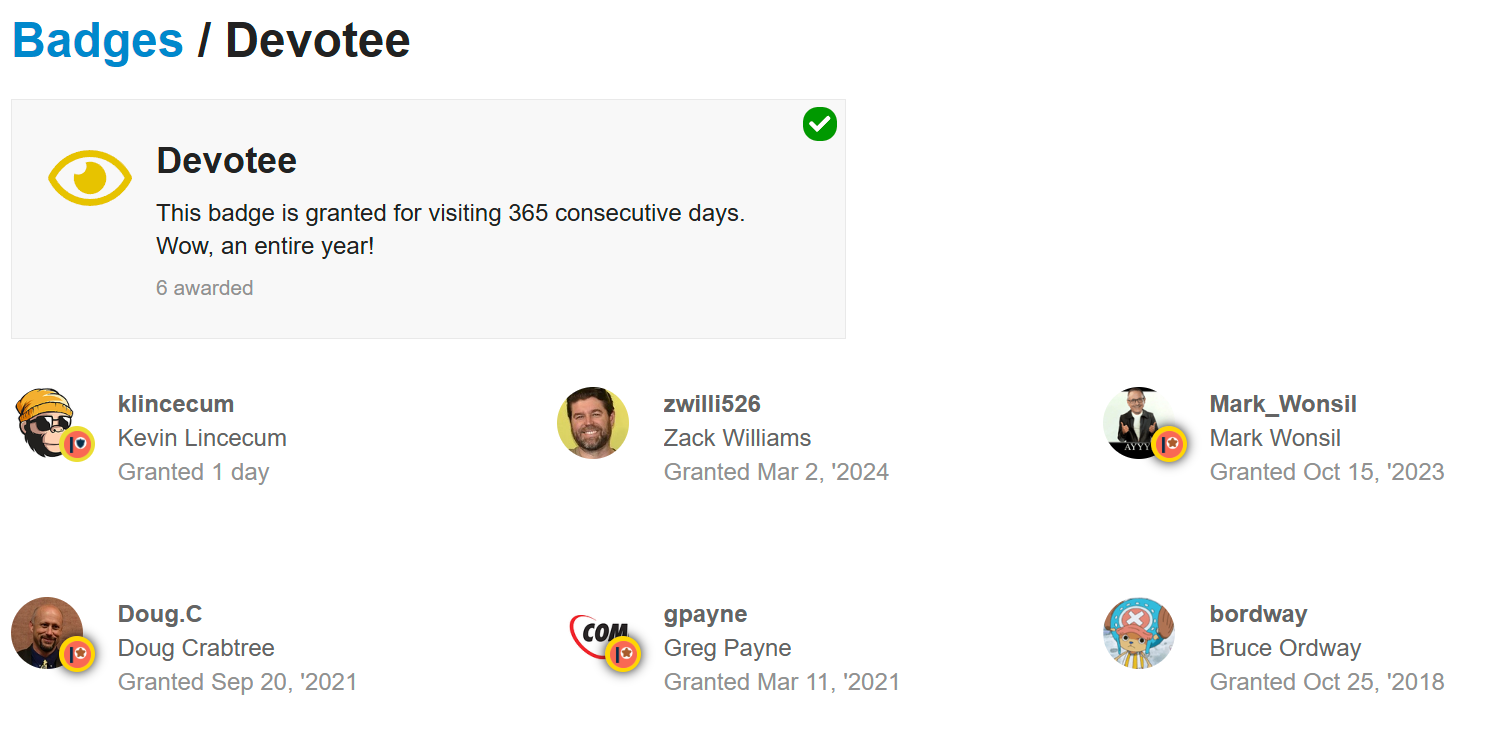The height and width of the screenshot is (751, 1500).
Task: Click the Granted Mar 2, '2024 date
Action: pos(776,472)
